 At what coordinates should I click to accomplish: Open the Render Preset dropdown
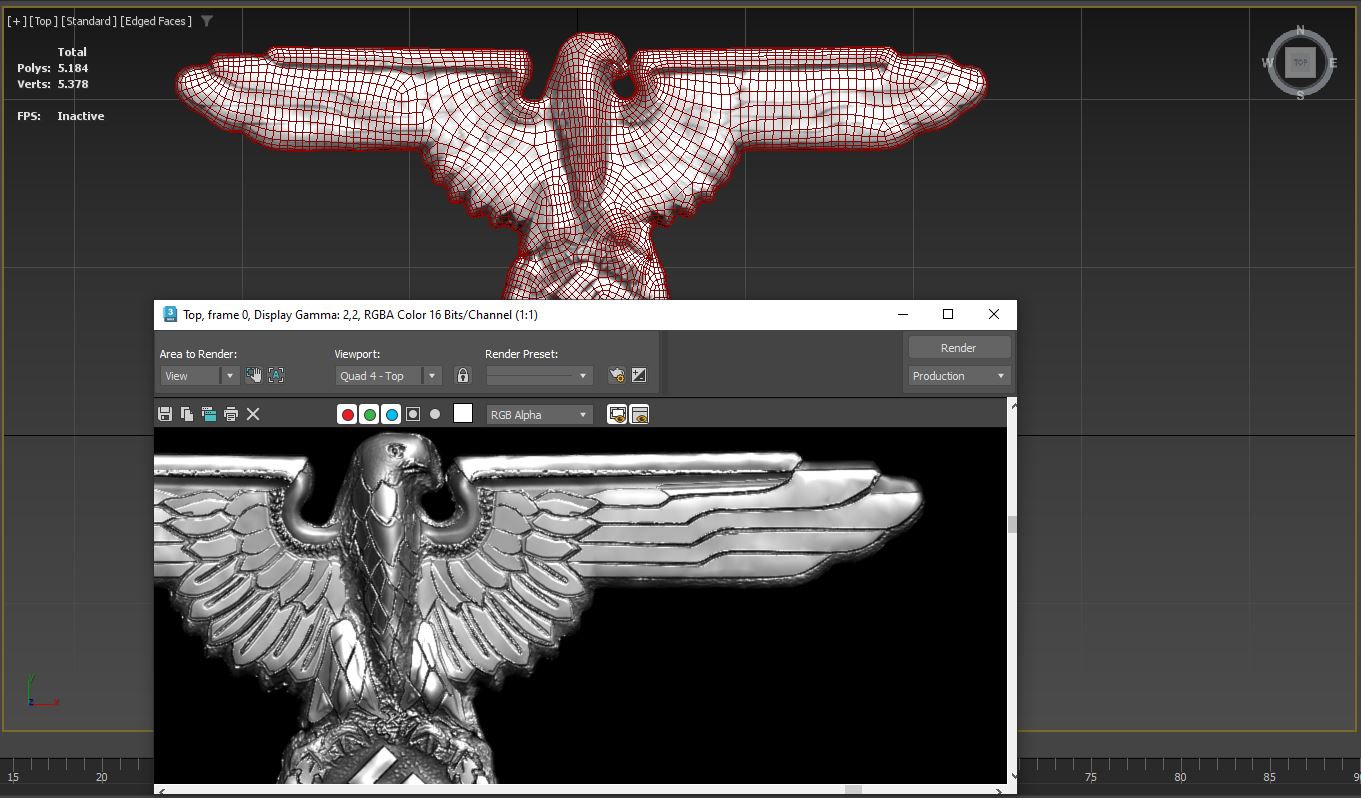pos(540,376)
